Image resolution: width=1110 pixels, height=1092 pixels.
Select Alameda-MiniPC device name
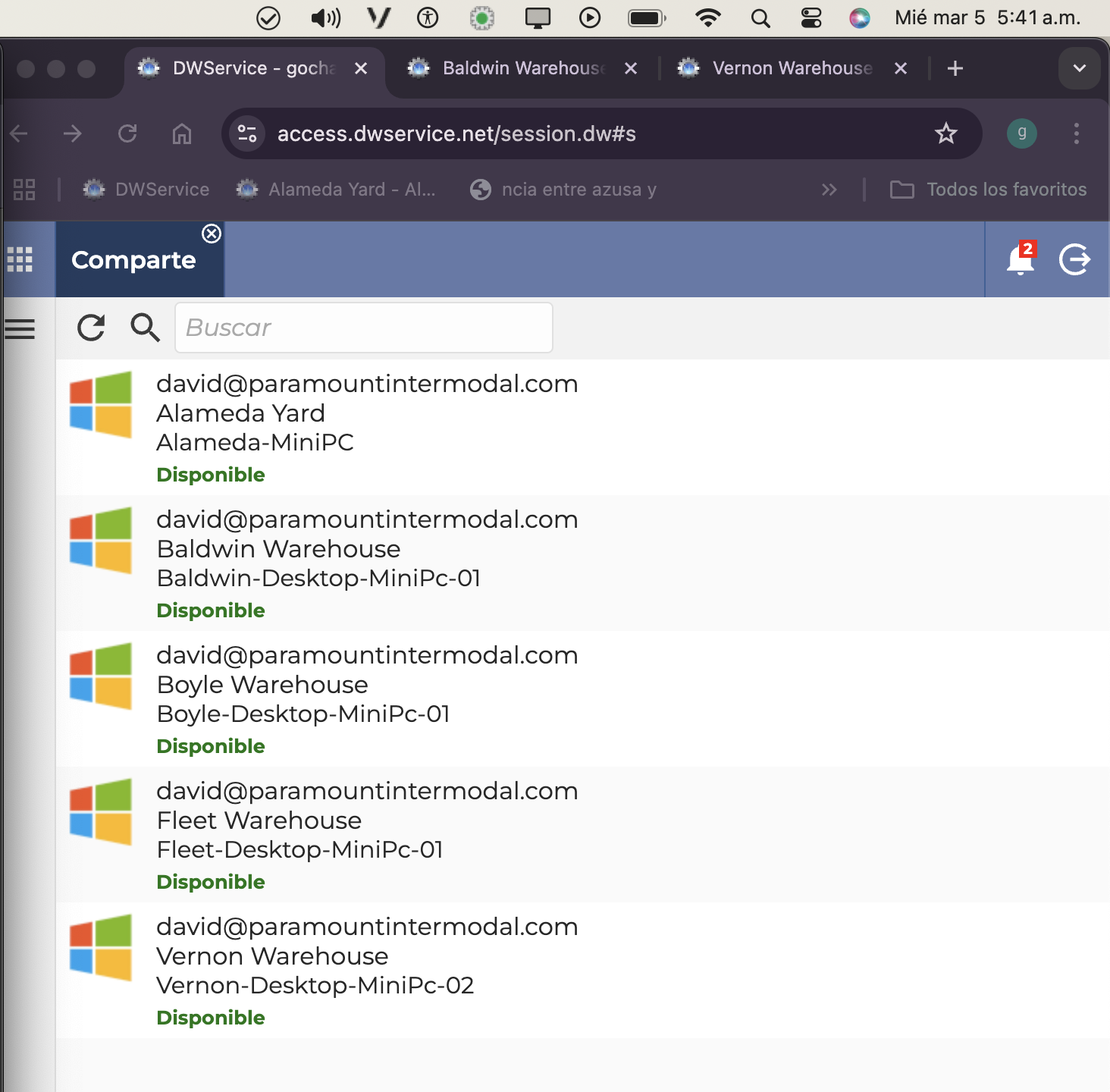(255, 442)
